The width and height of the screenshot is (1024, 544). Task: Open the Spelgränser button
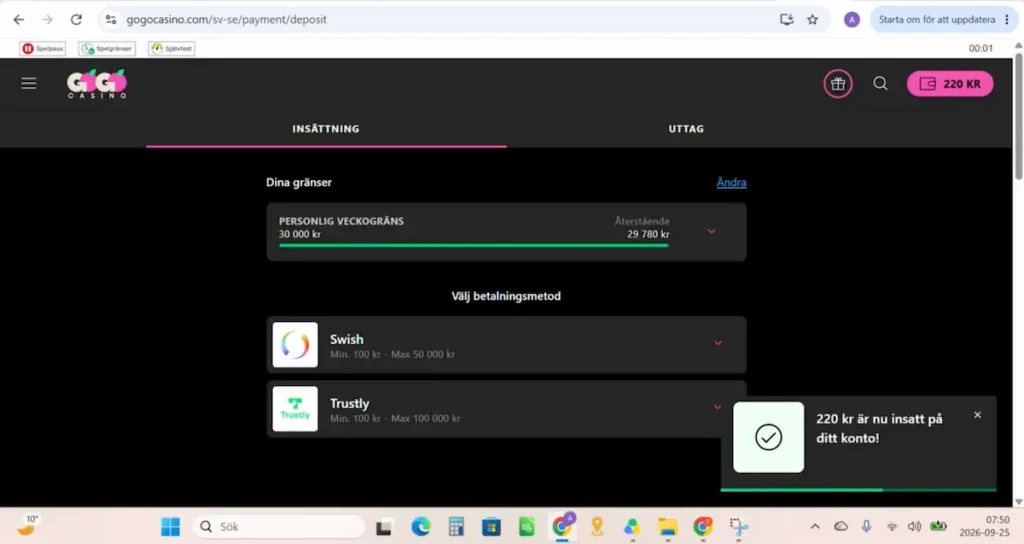pos(107,48)
